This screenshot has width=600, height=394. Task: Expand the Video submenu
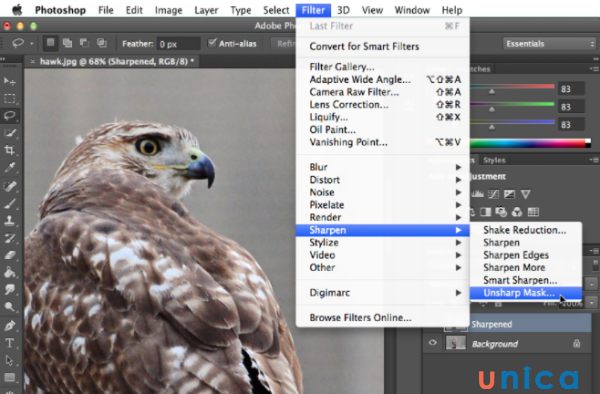pyautogui.click(x=383, y=255)
